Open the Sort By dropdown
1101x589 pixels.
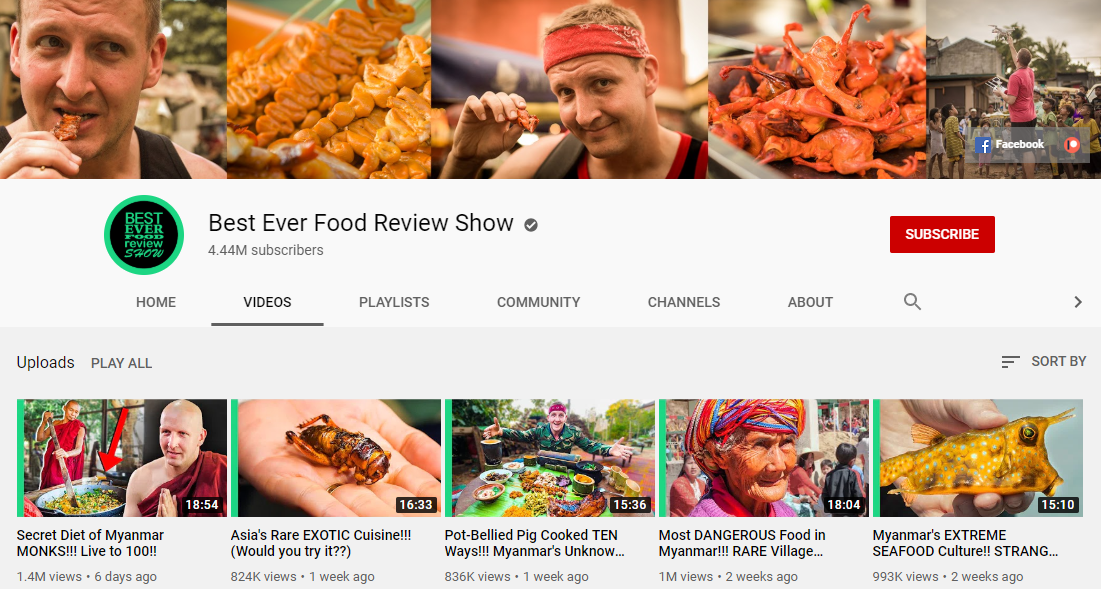click(1043, 362)
